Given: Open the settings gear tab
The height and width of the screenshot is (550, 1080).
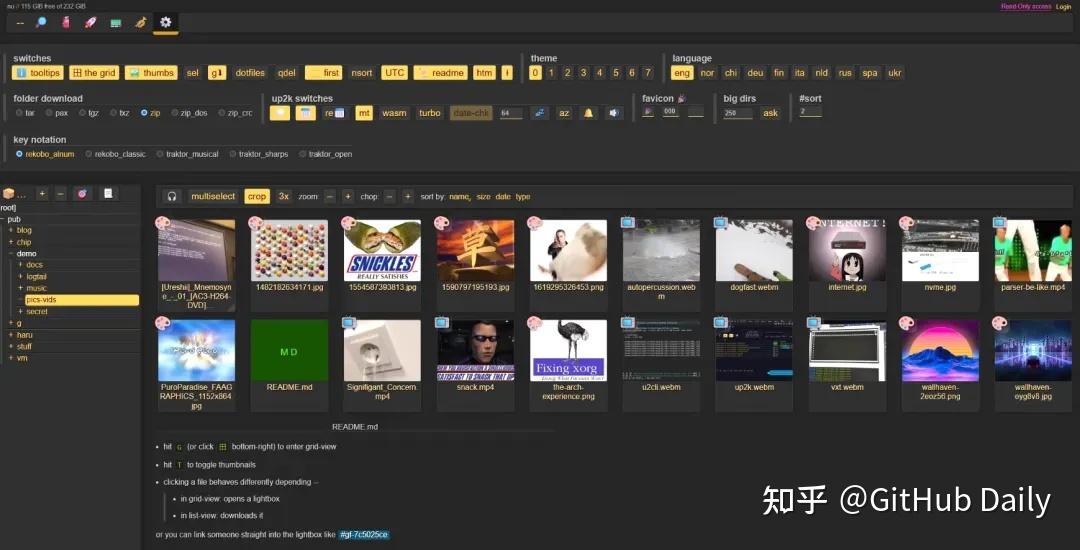Looking at the screenshot, I should pos(166,22).
